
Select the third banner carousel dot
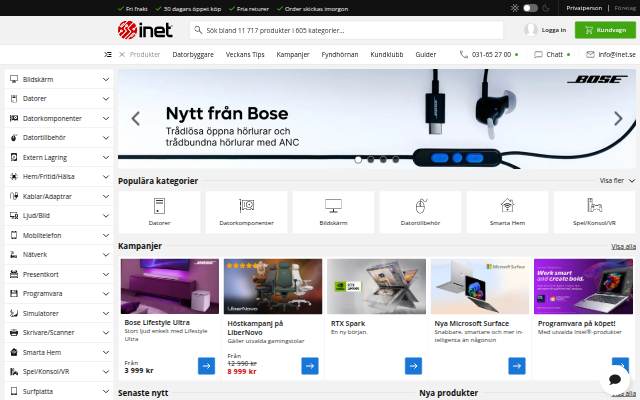383,160
